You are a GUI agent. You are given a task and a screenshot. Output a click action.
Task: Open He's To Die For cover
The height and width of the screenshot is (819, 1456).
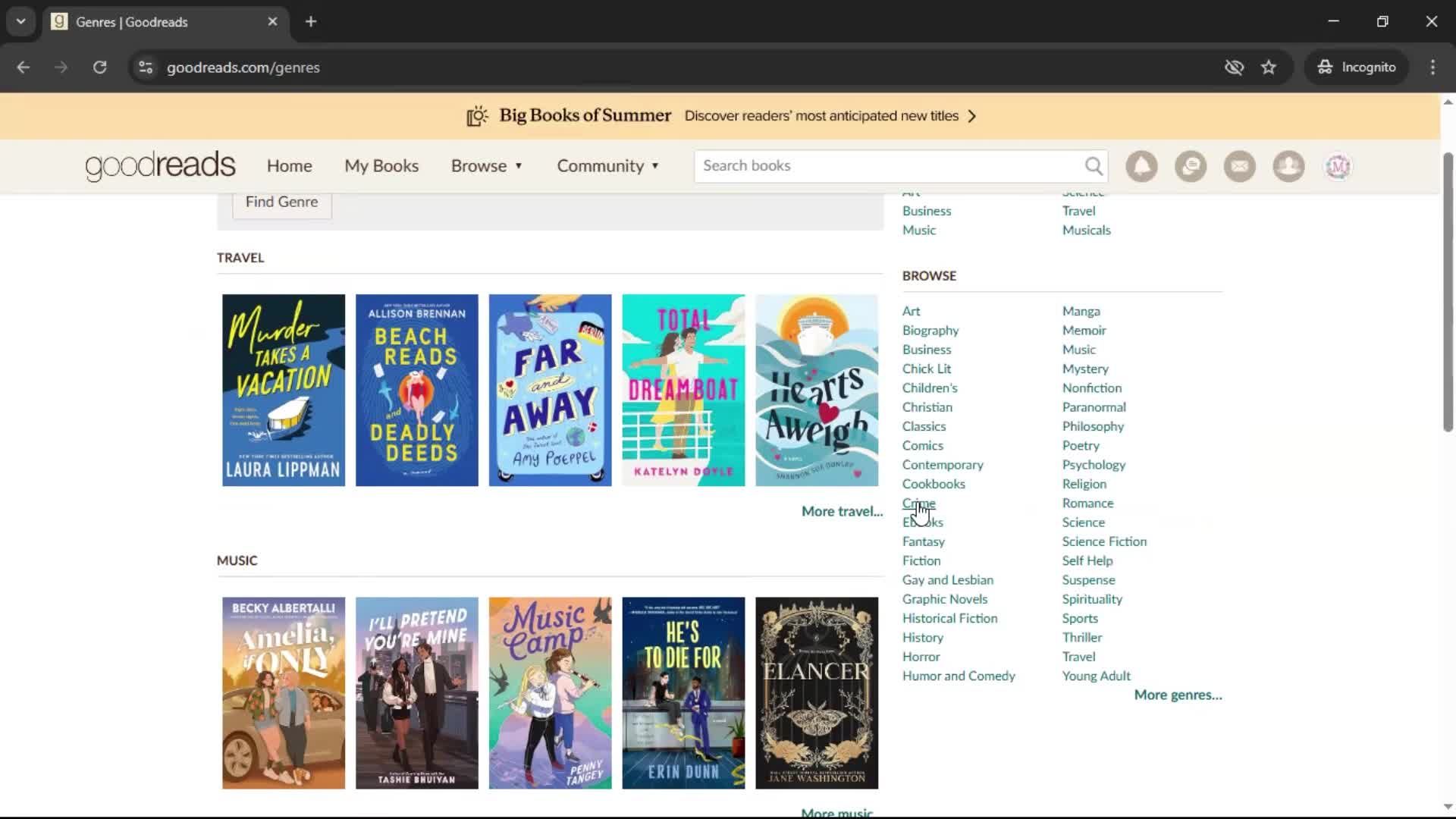pyautogui.click(x=683, y=693)
